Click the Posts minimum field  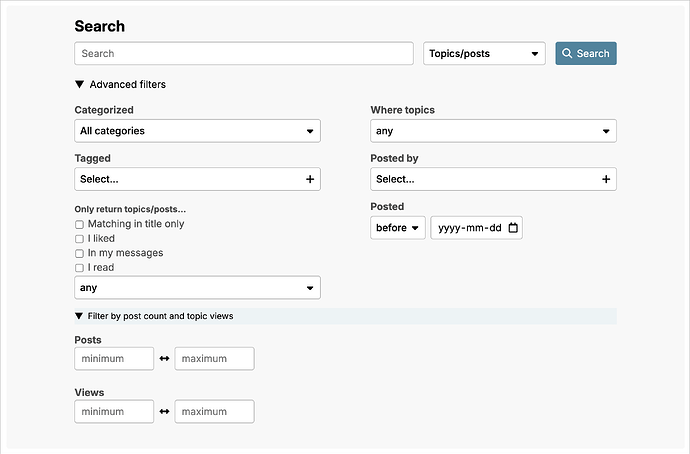click(x=114, y=359)
